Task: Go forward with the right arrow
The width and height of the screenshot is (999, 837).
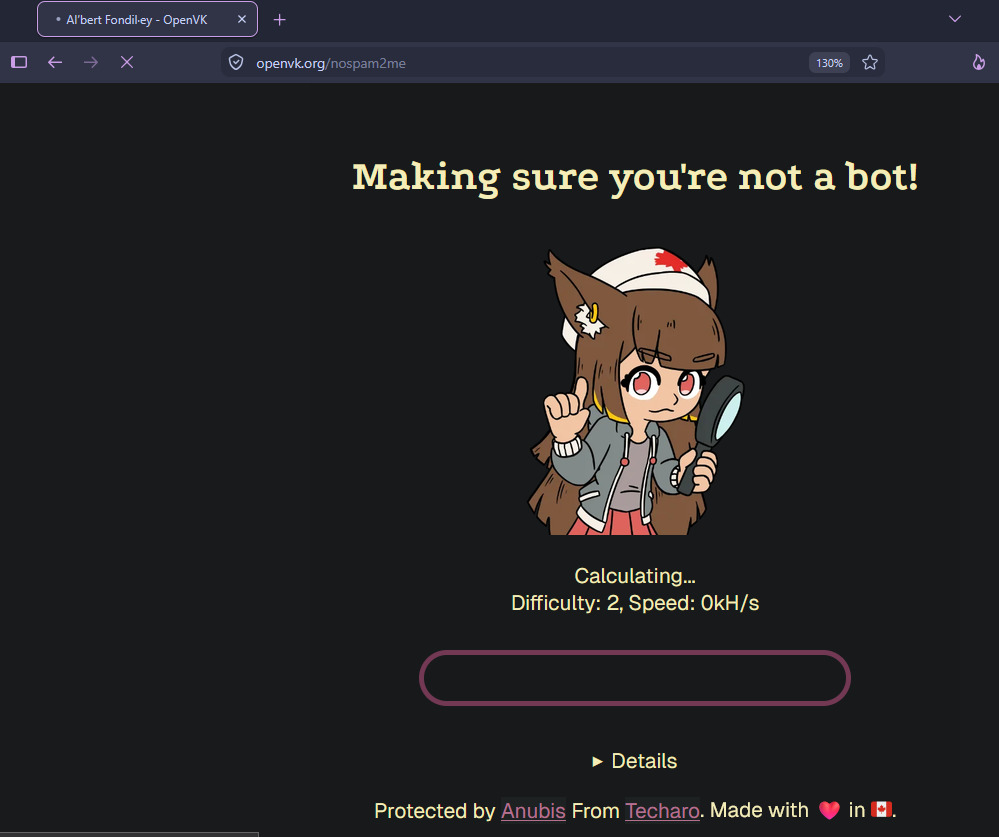Action: 91,62
